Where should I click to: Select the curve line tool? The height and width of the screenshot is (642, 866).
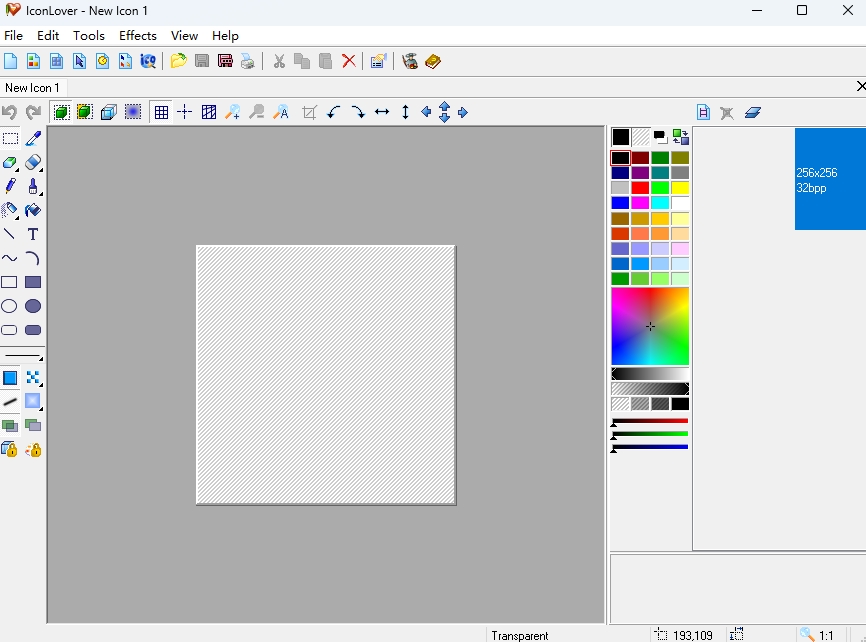(10, 258)
